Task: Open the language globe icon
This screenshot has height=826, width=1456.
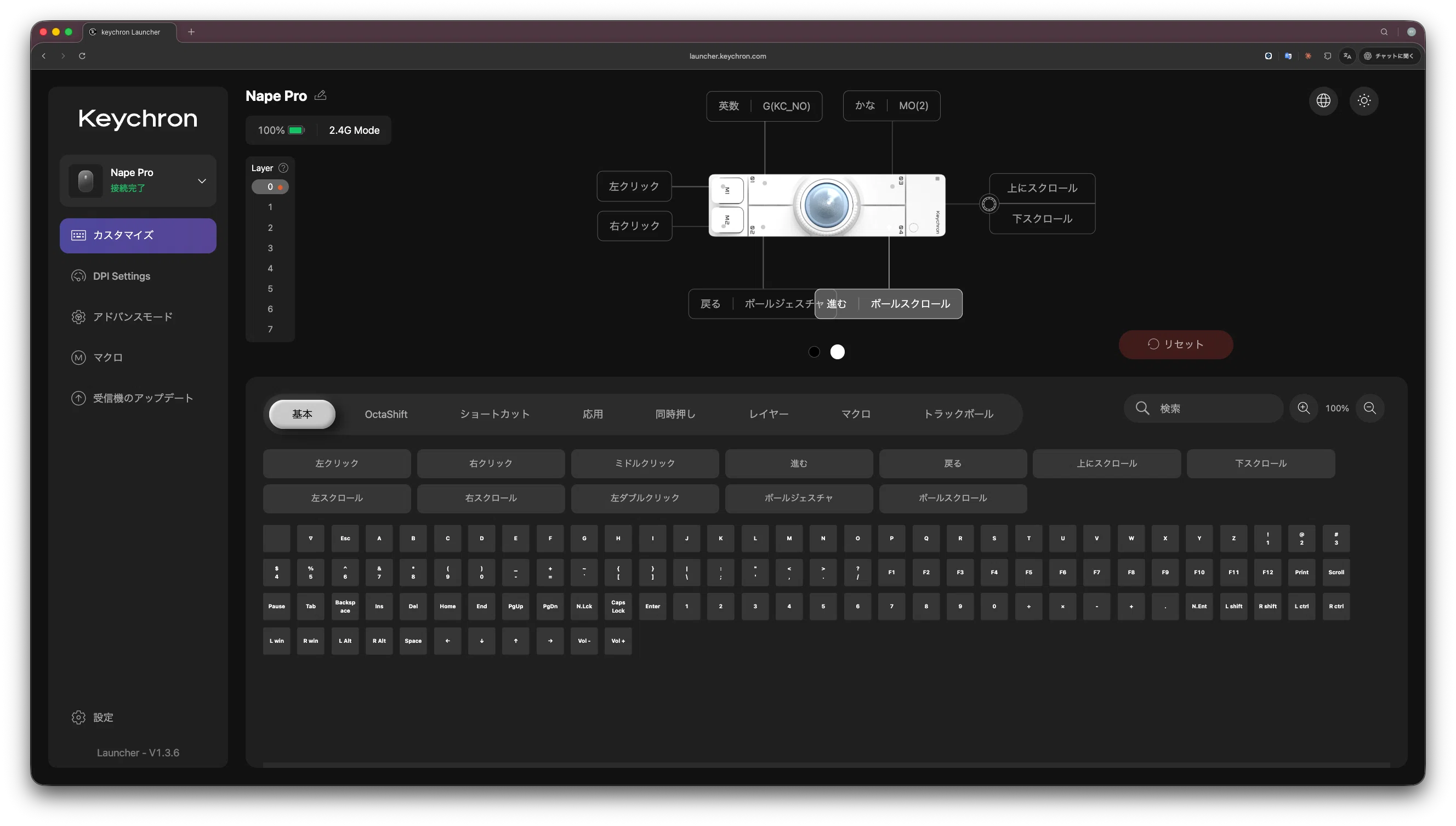Action: tap(1323, 101)
